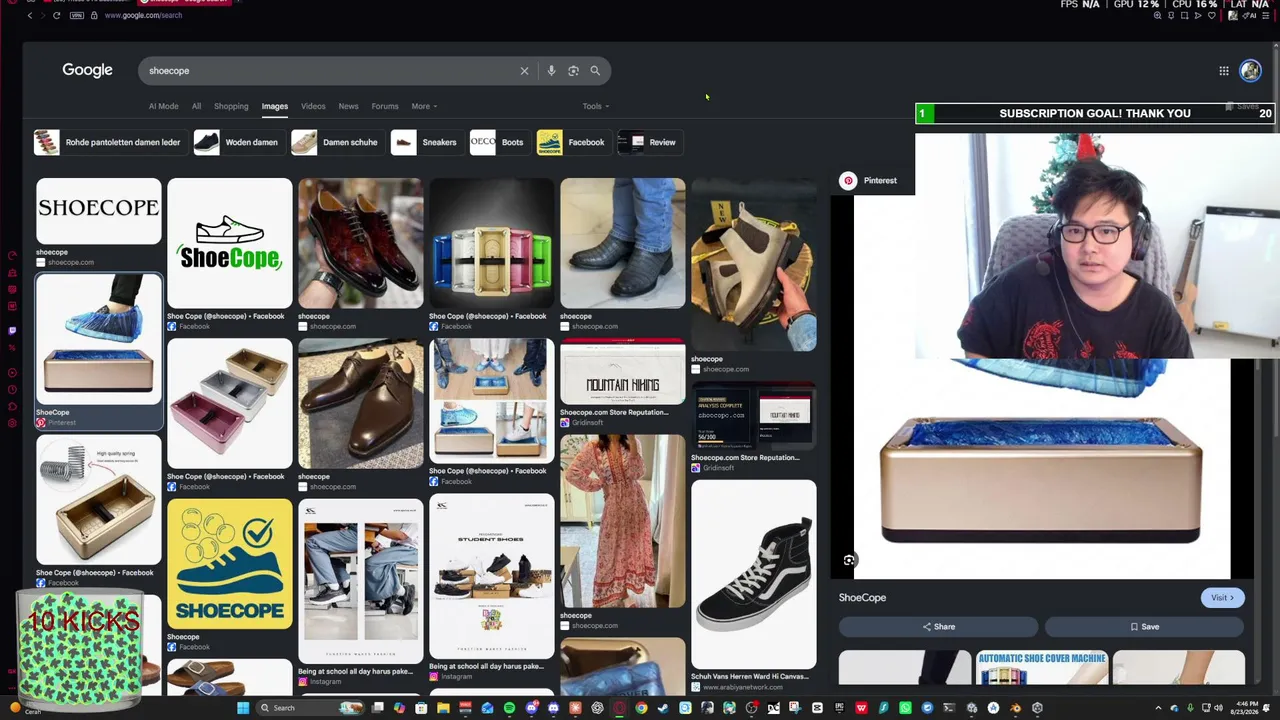The height and width of the screenshot is (720, 1280).
Task: Switch to the News tab
Action: (x=348, y=106)
